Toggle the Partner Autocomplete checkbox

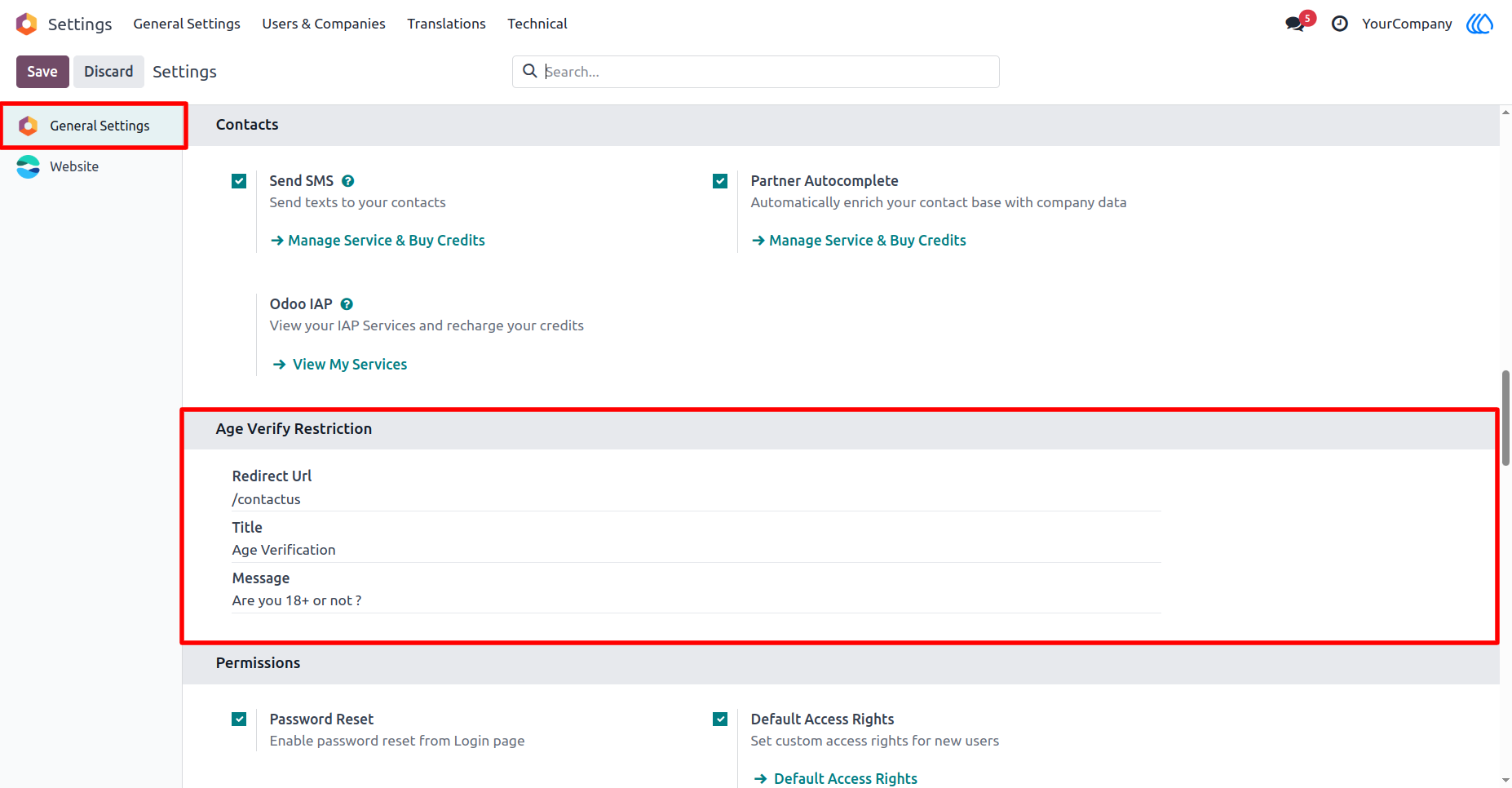(x=720, y=181)
